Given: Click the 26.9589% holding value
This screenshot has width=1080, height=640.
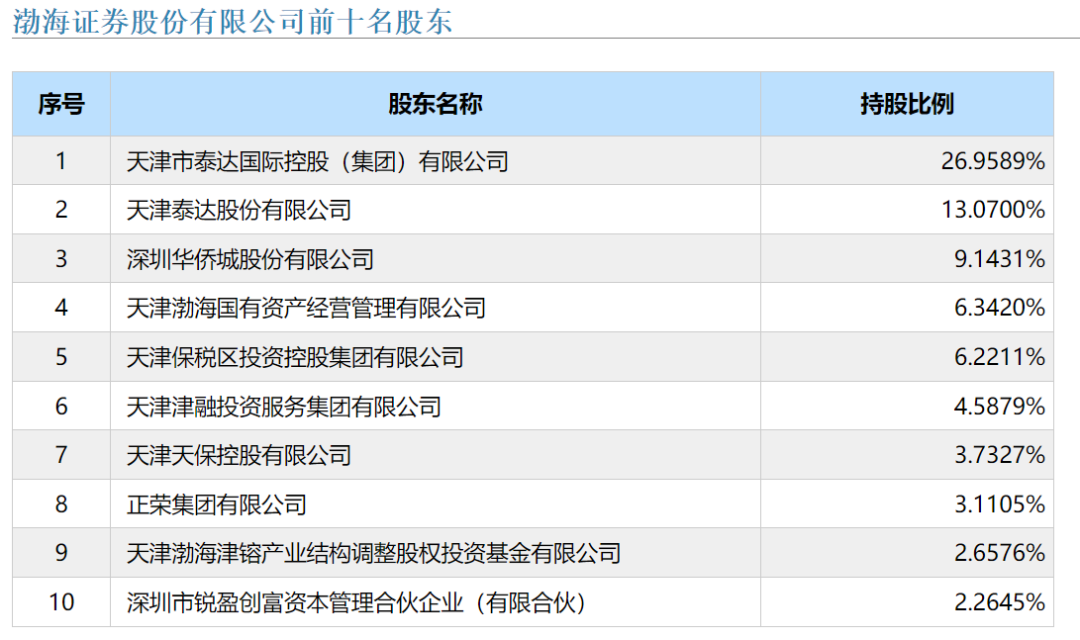Looking at the screenshot, I should tap(993, 161).
